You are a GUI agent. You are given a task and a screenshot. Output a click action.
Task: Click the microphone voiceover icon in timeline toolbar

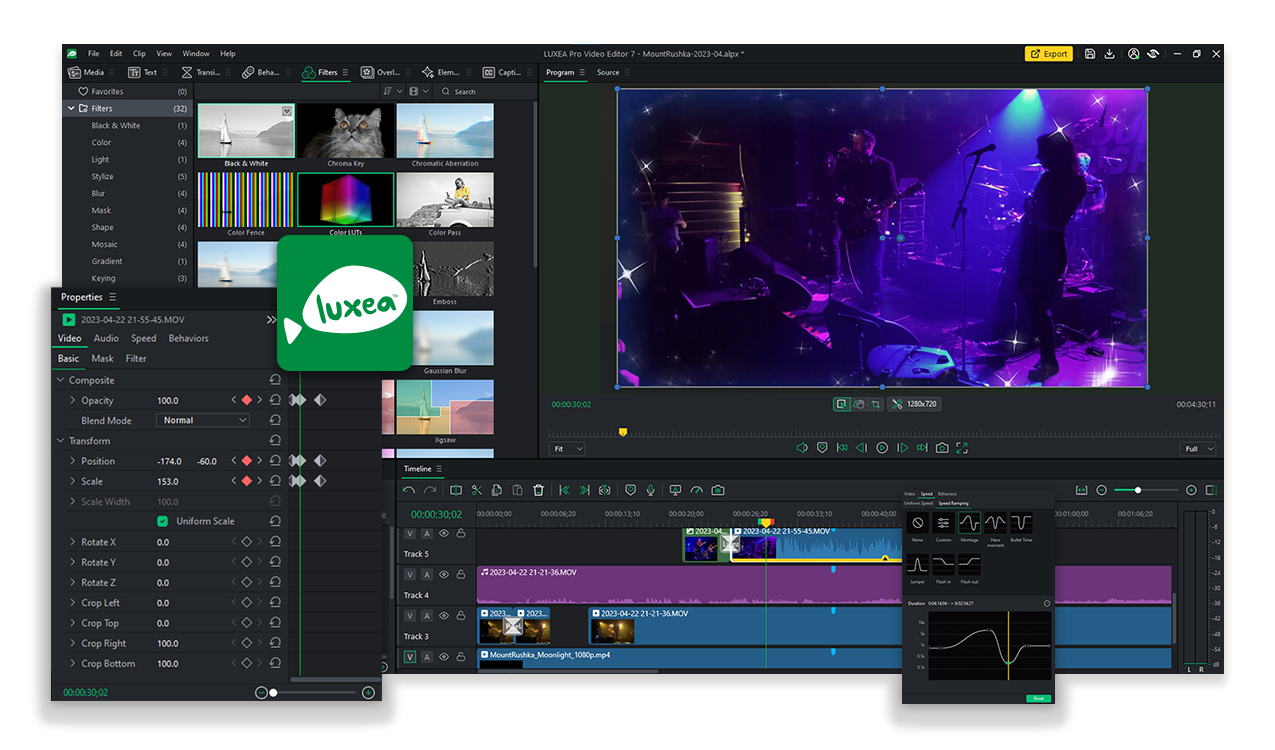pos(650,490)
